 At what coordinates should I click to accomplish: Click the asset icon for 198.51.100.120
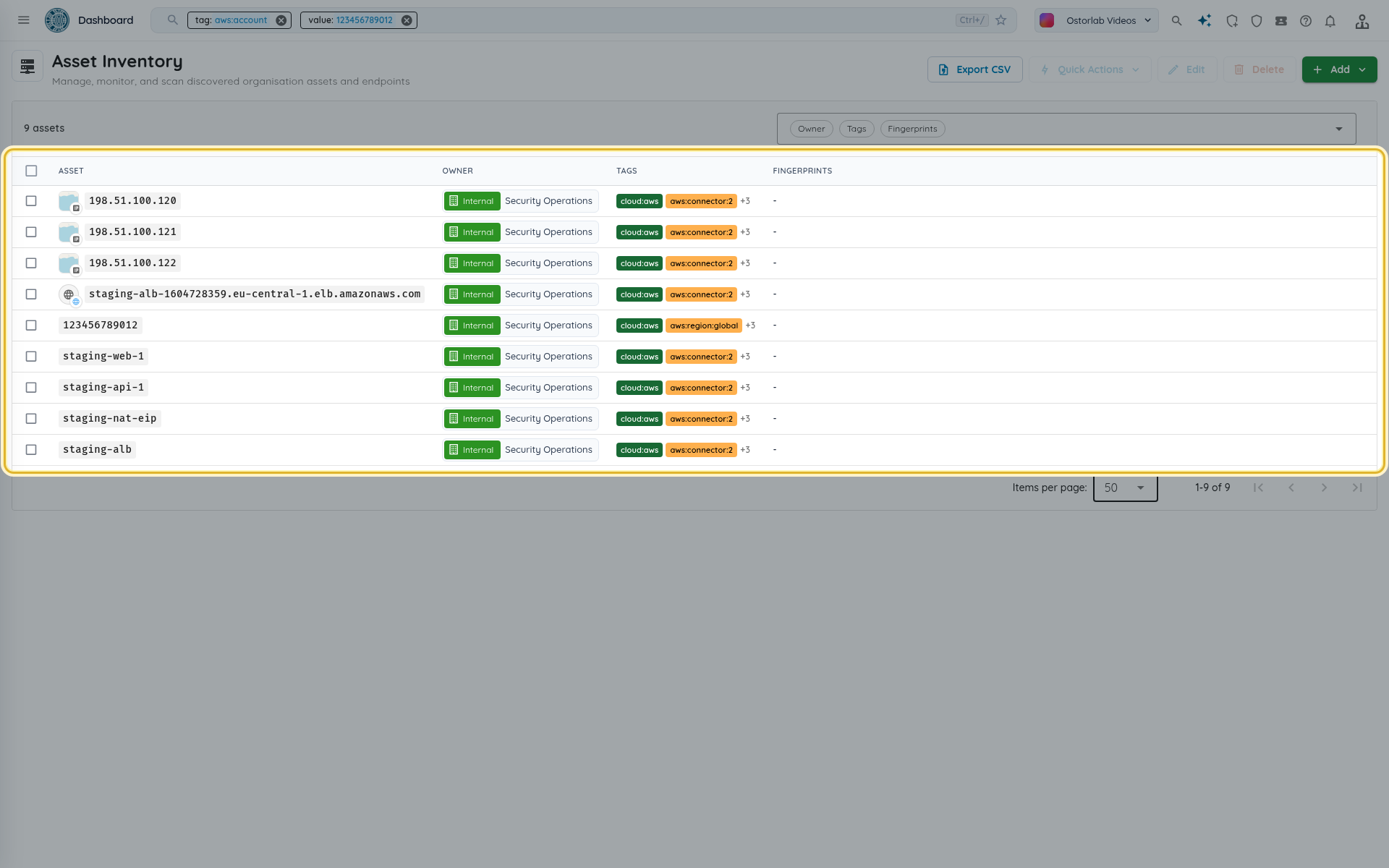(x=69, y=201)
